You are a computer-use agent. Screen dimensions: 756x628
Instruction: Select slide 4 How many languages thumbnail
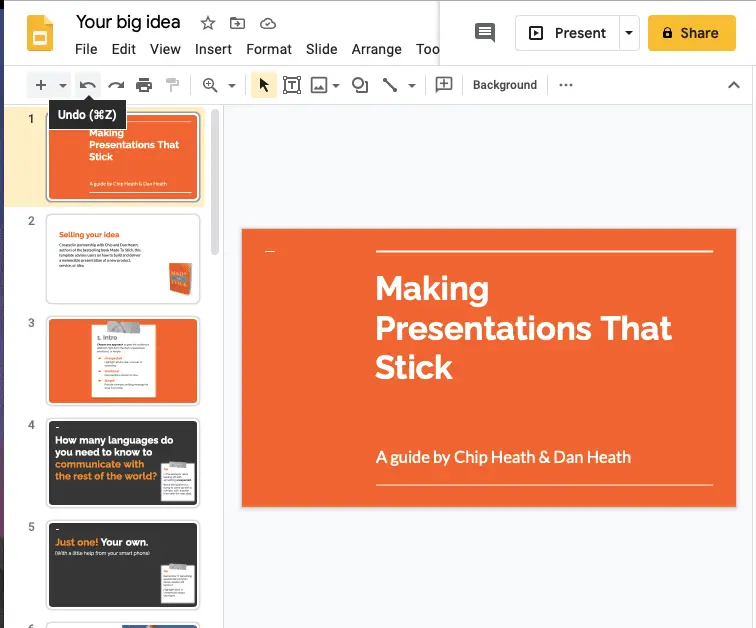click(x=123, y=463)
